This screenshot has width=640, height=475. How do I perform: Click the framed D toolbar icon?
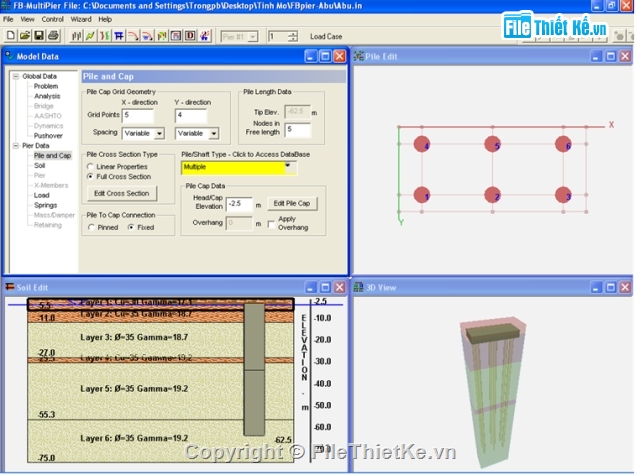[x=190, y=36]
